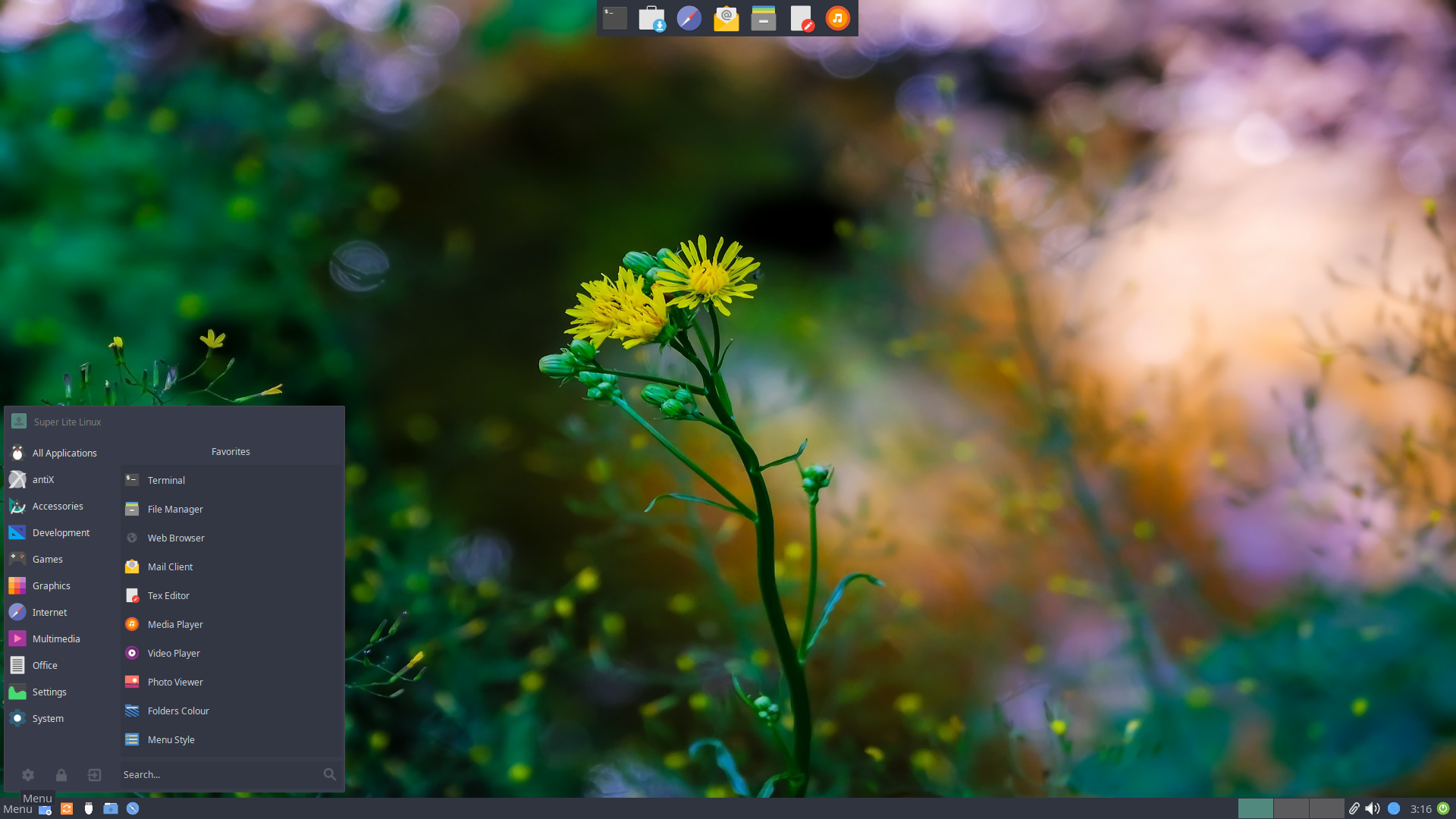Open the desktop settings icon beside Menu
This screenshot has width=1456, height=819.
pos(45,810)
